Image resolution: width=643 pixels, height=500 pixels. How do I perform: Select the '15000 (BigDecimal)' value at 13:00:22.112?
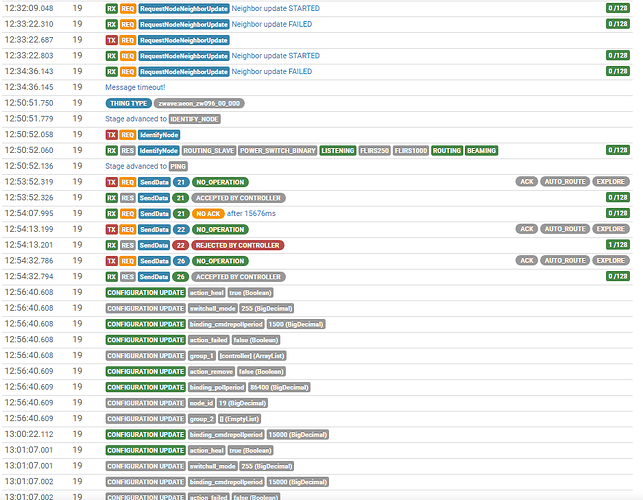tap(298, 435)
